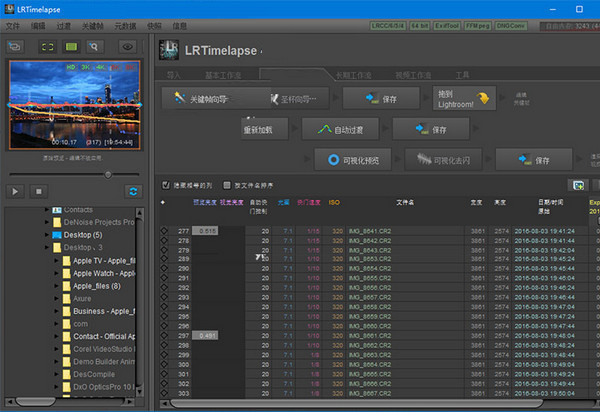
Task: Expand the DeNoise Projects Pro folder
Action: point(47,222)
